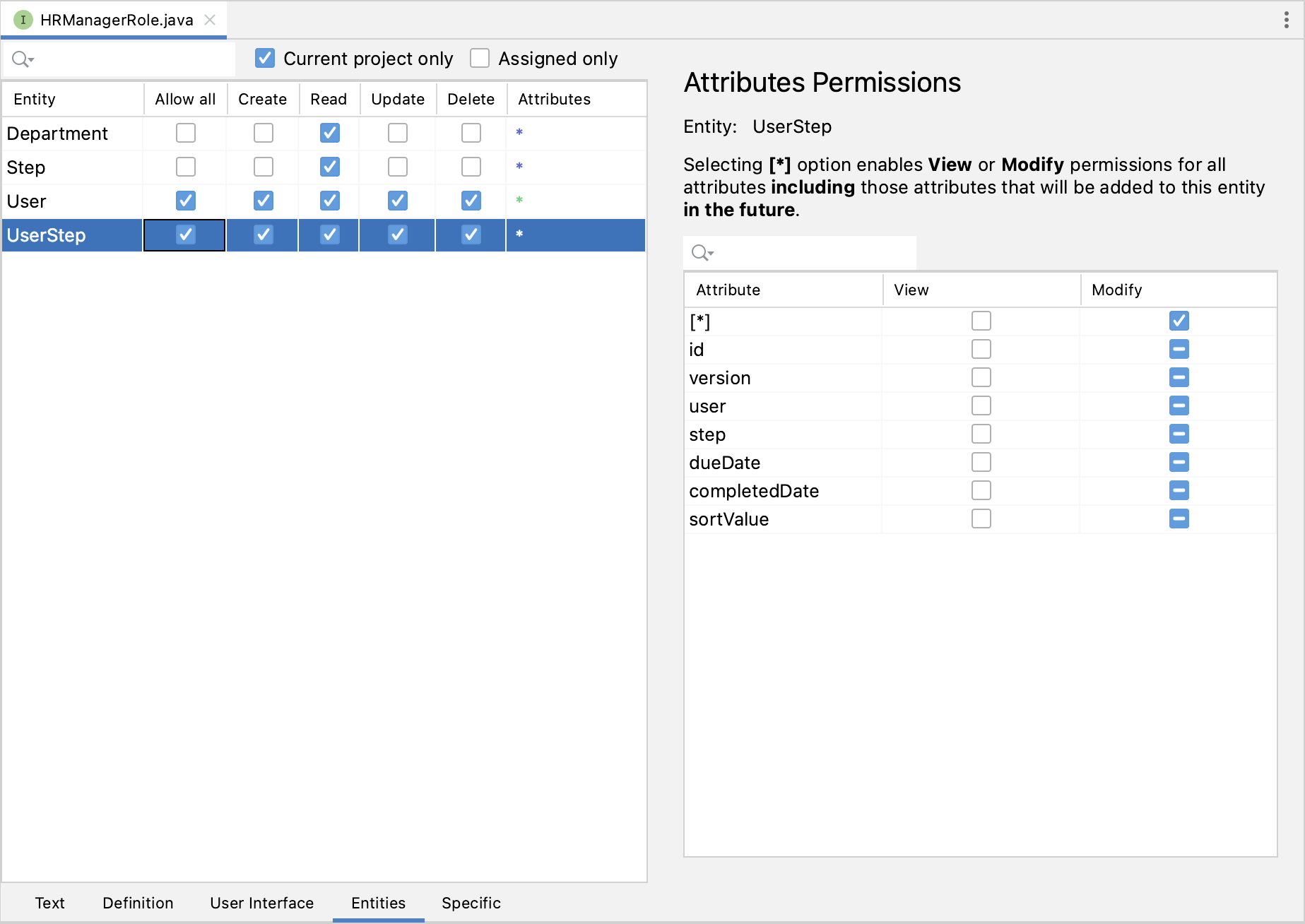Screen dimensions: 1305x924
Task: Open the User Interface tab
Action: (261, 903)
